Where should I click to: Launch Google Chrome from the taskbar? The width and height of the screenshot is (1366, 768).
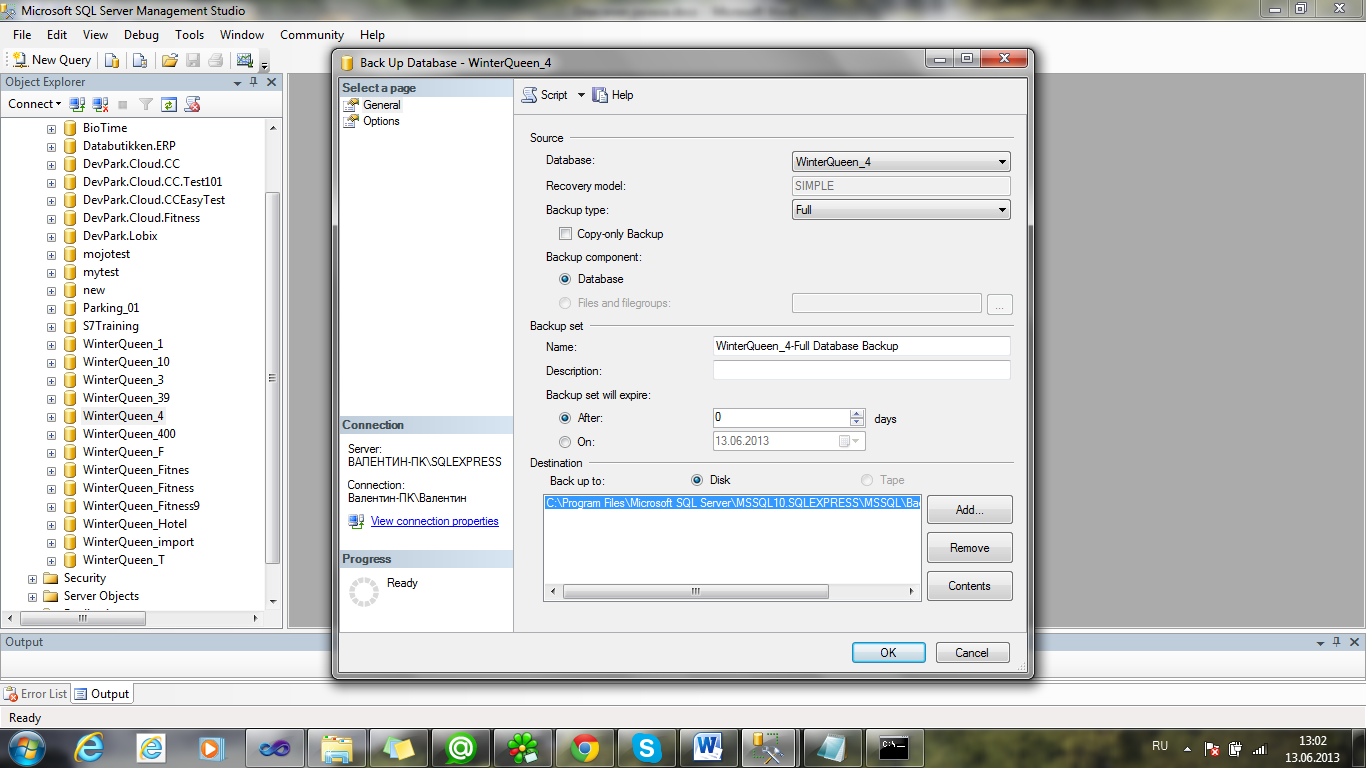(x=585, y=747)
